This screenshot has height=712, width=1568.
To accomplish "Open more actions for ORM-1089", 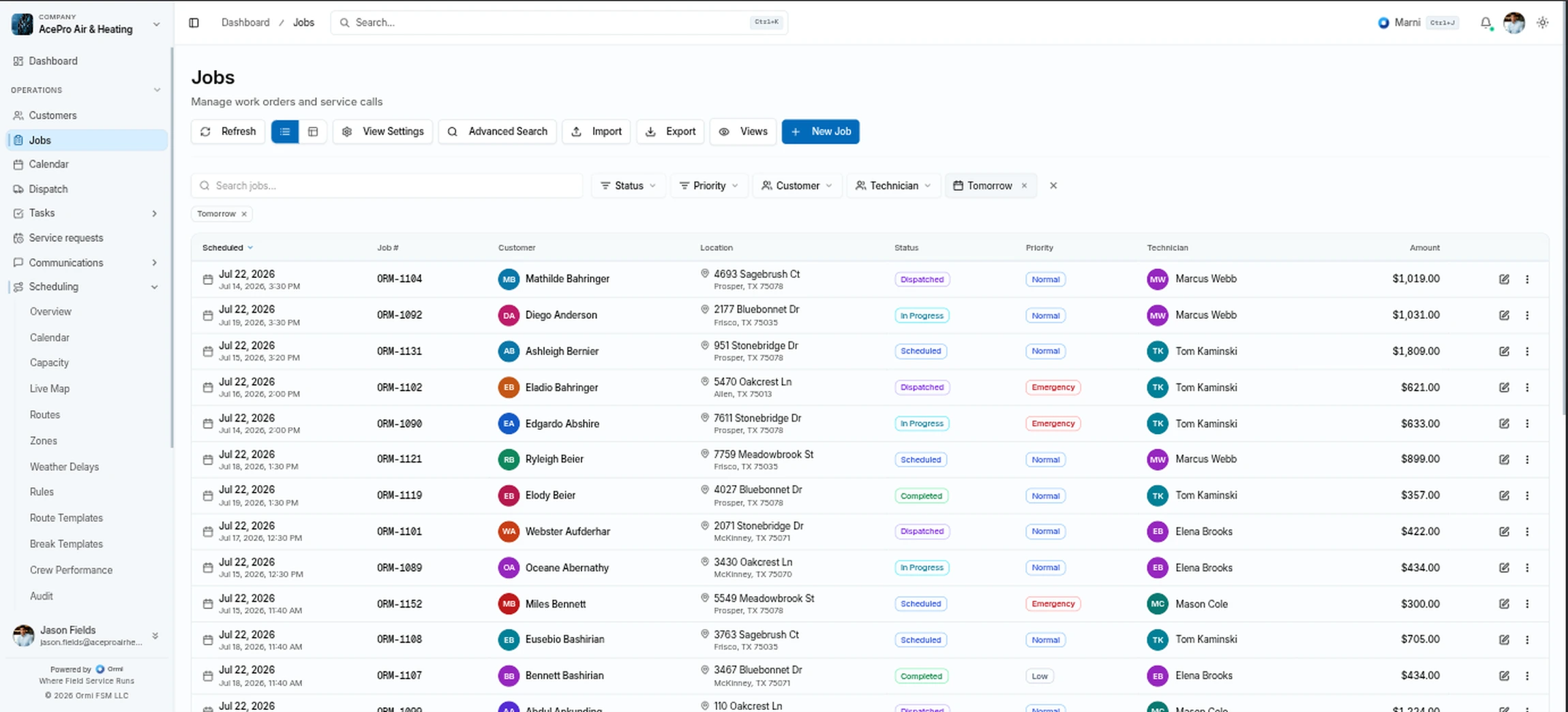I will pos(1527,568).
